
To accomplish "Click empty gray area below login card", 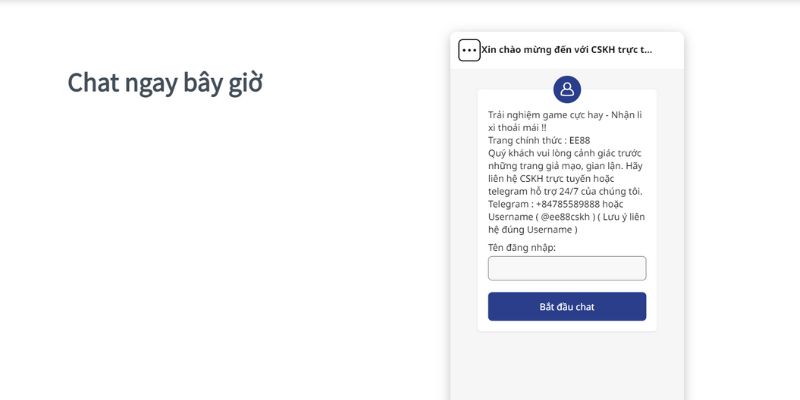I will (x=567, y=365).
